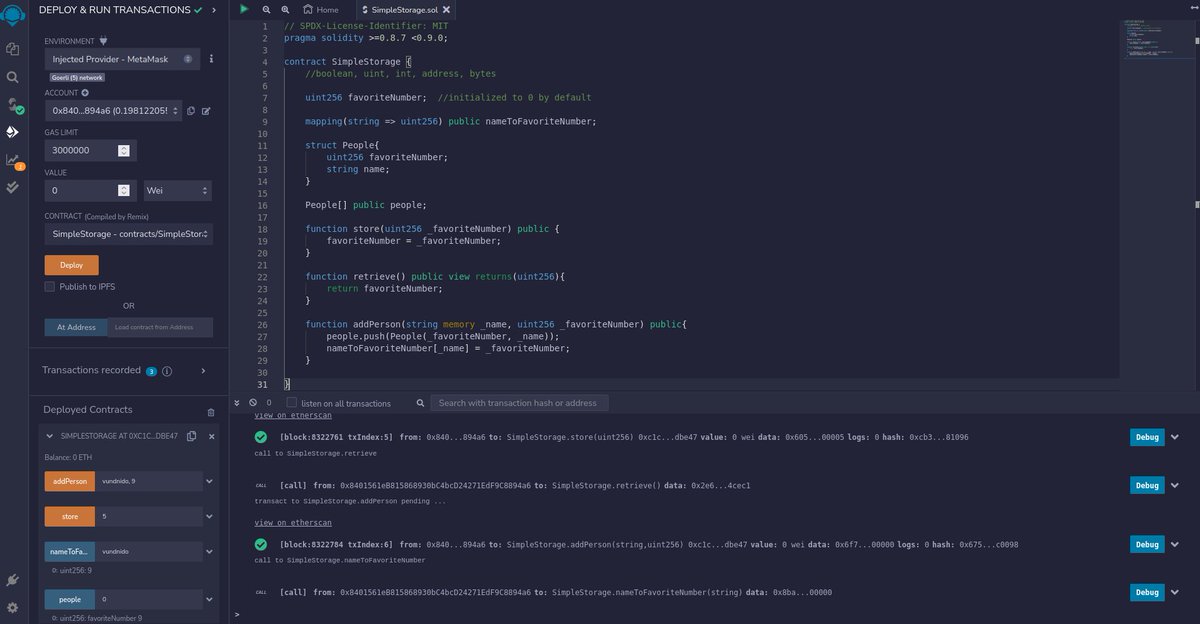Viewport: 1200px width, 624px height.
Task: Click the Remix logo at top-left
Action: [x=13, y=13]
